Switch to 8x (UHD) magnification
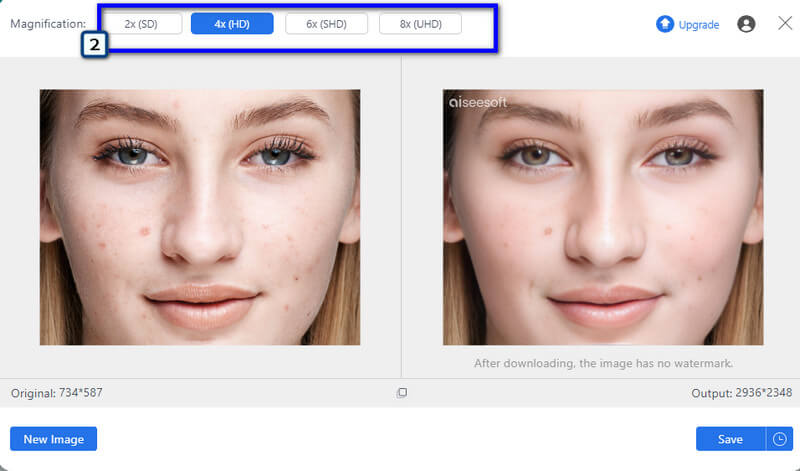Viewport: 800px width, 471px height. point(420,24)
